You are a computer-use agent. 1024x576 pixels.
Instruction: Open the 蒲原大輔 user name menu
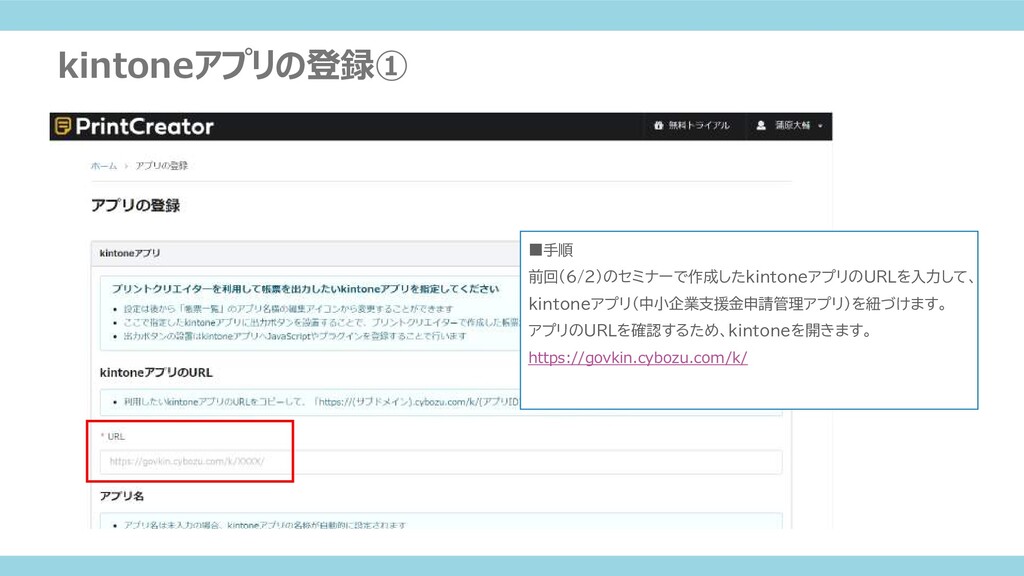tap(792, 125)
